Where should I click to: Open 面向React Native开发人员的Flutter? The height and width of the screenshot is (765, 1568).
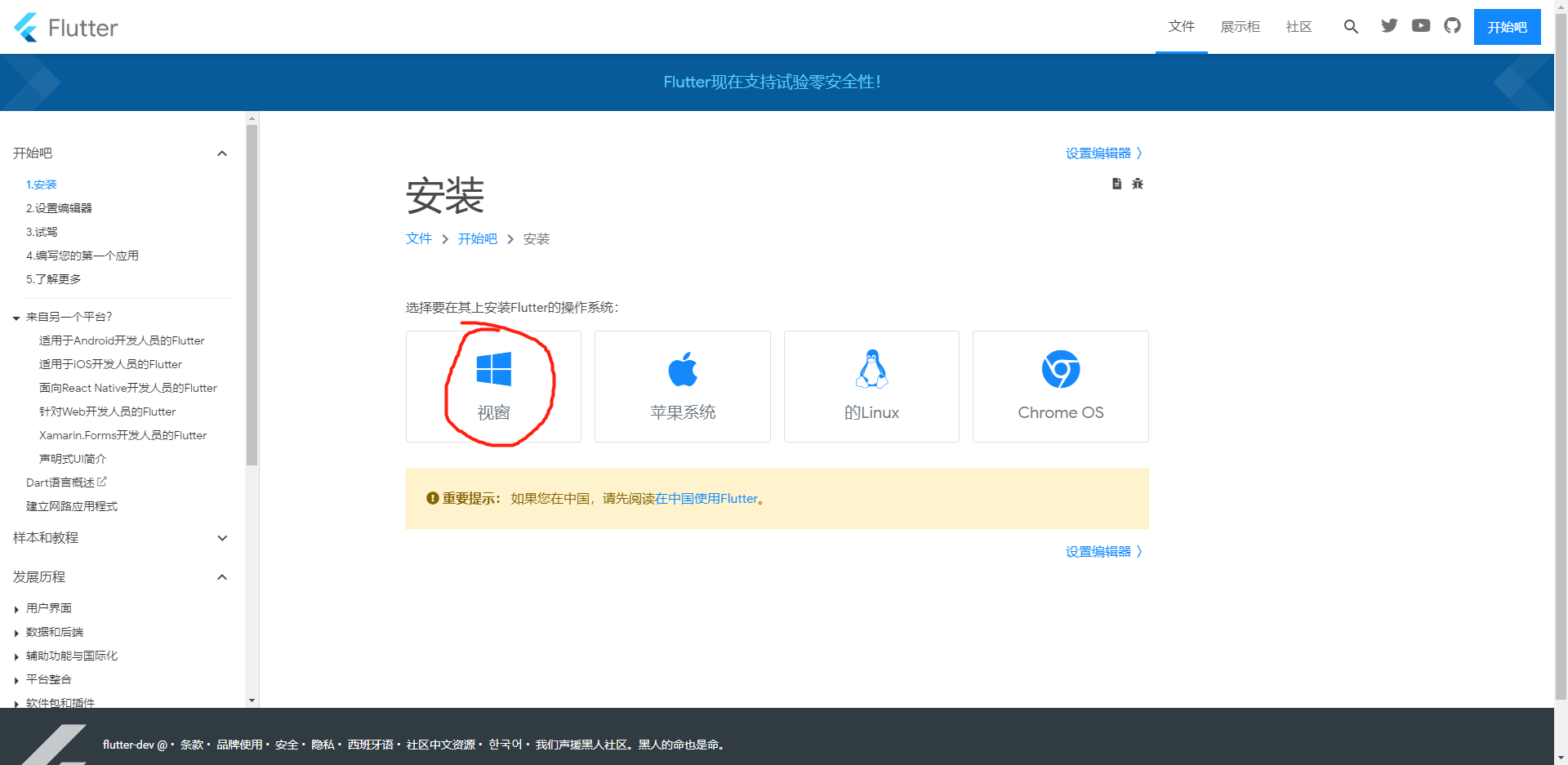128,388
